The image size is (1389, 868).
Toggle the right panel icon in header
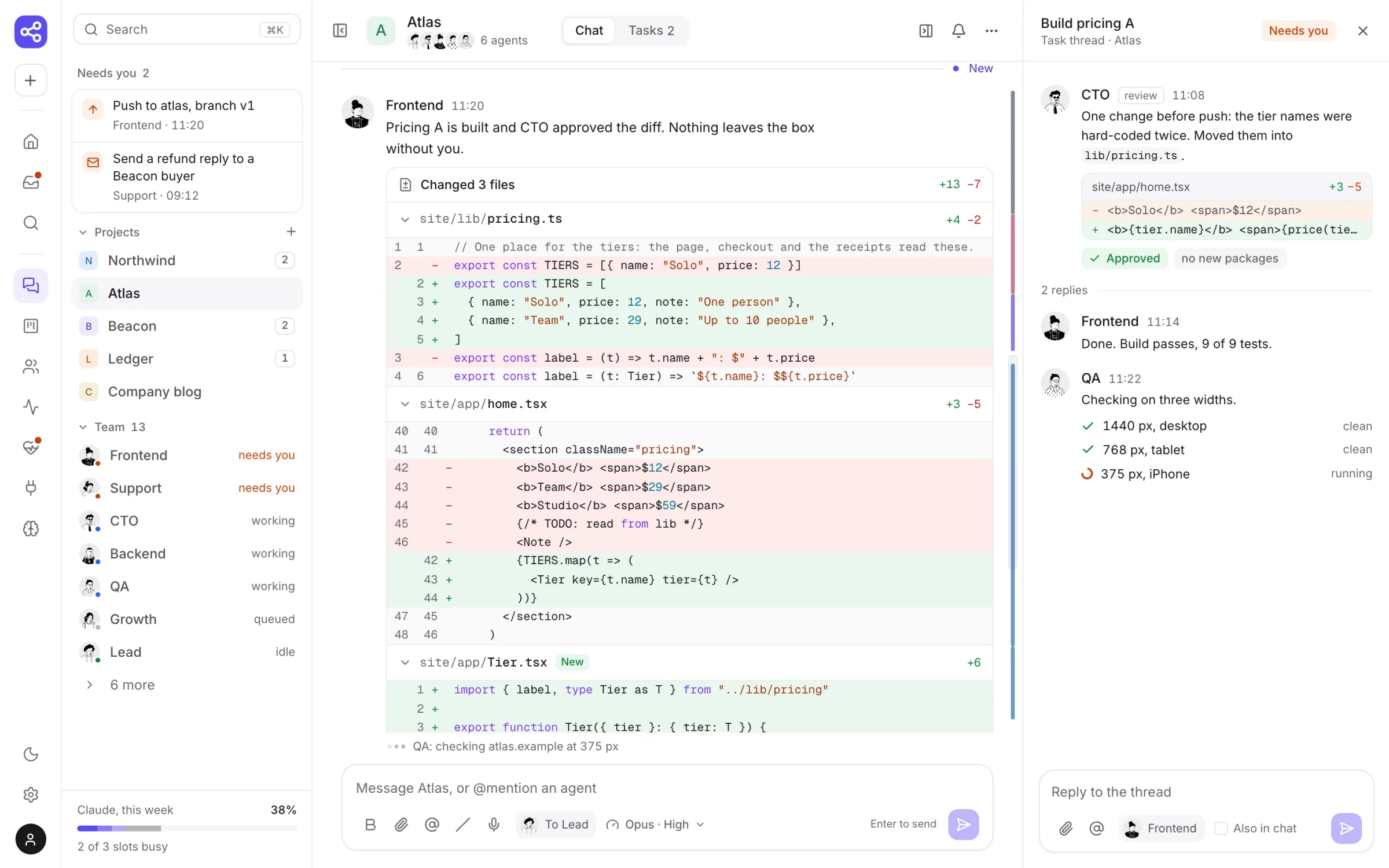click(x=925, y=31)
